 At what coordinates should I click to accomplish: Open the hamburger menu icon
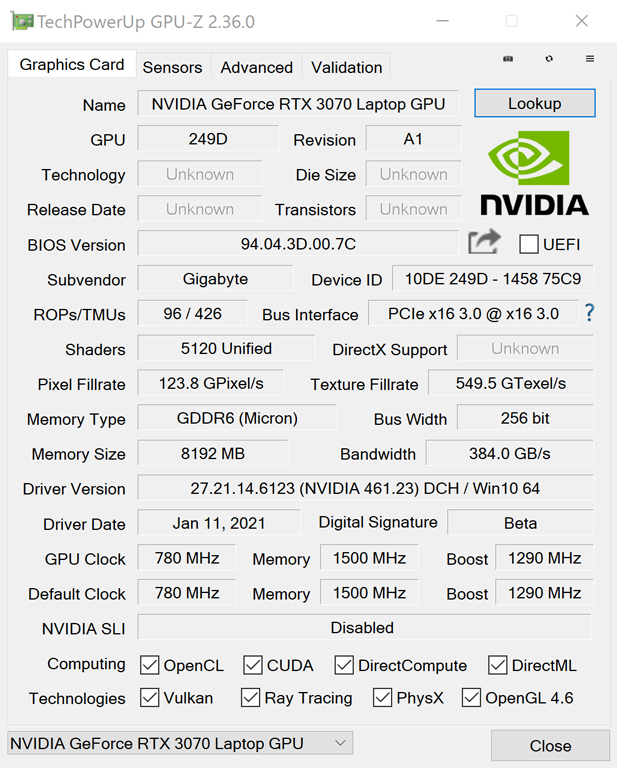tap(590, 59)
